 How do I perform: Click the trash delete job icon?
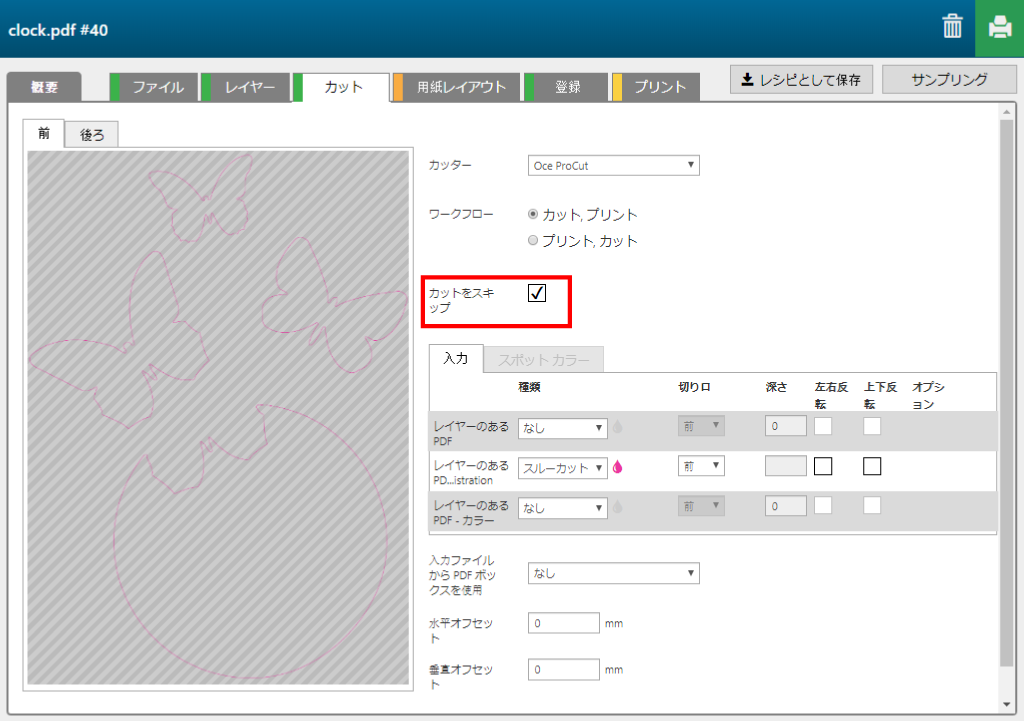[x=952, y=27]
